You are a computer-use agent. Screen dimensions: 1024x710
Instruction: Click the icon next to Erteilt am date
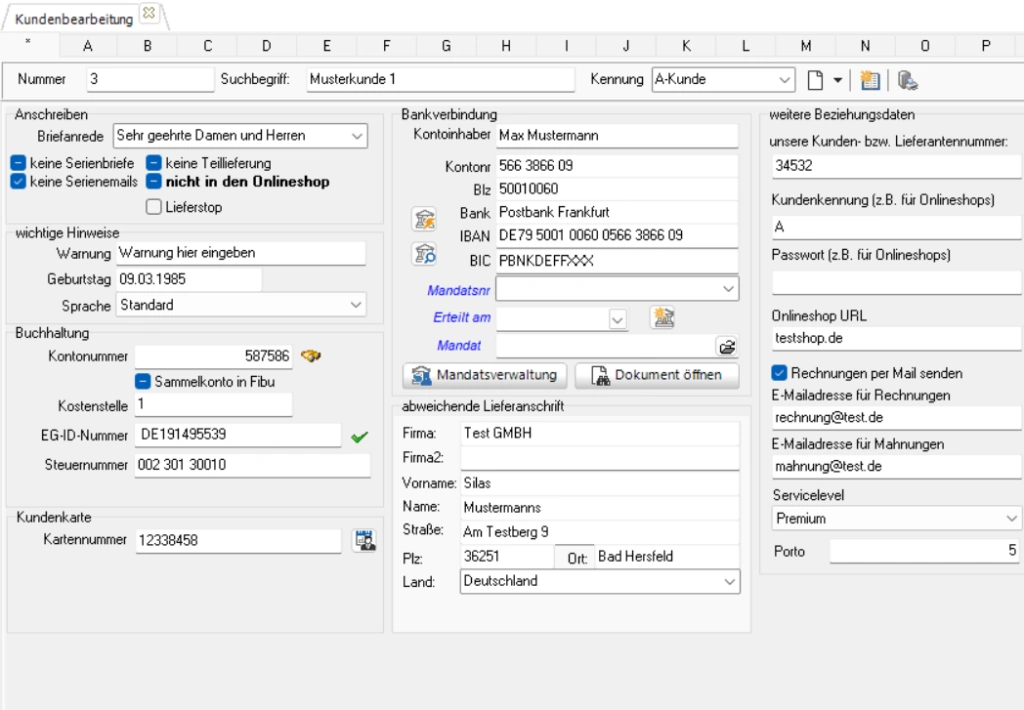[x=664, y=317]
